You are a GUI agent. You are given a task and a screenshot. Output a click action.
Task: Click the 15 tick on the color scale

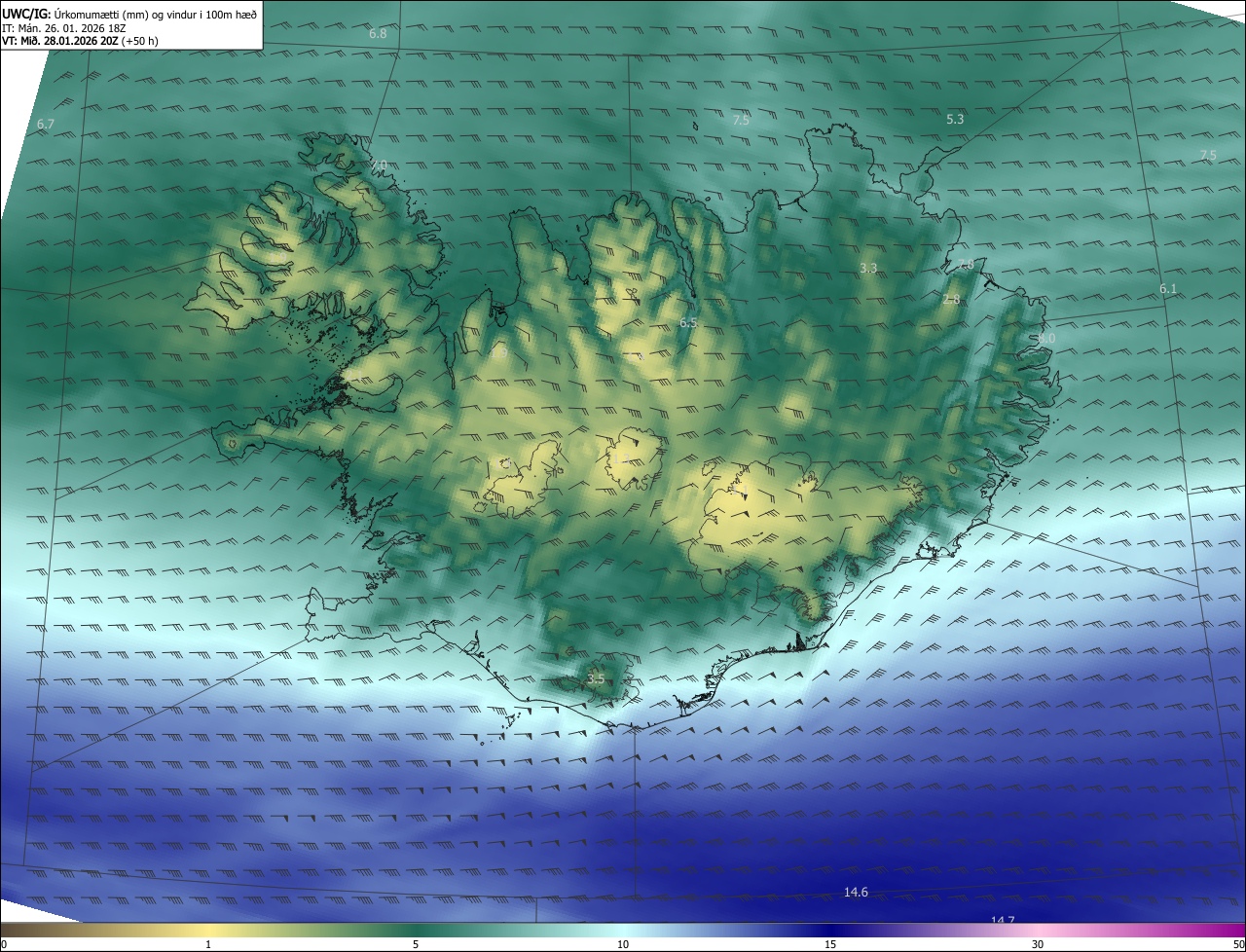click(x=830, y=944)
